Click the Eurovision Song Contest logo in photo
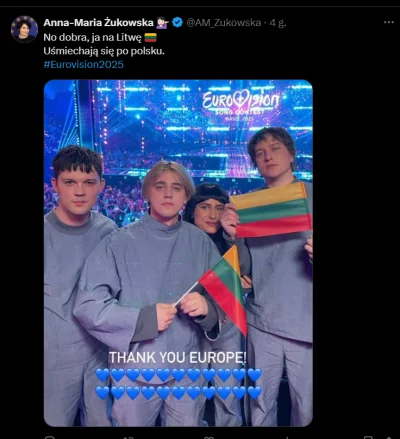This screenshot has width=400, height=439. coord(241,104)
